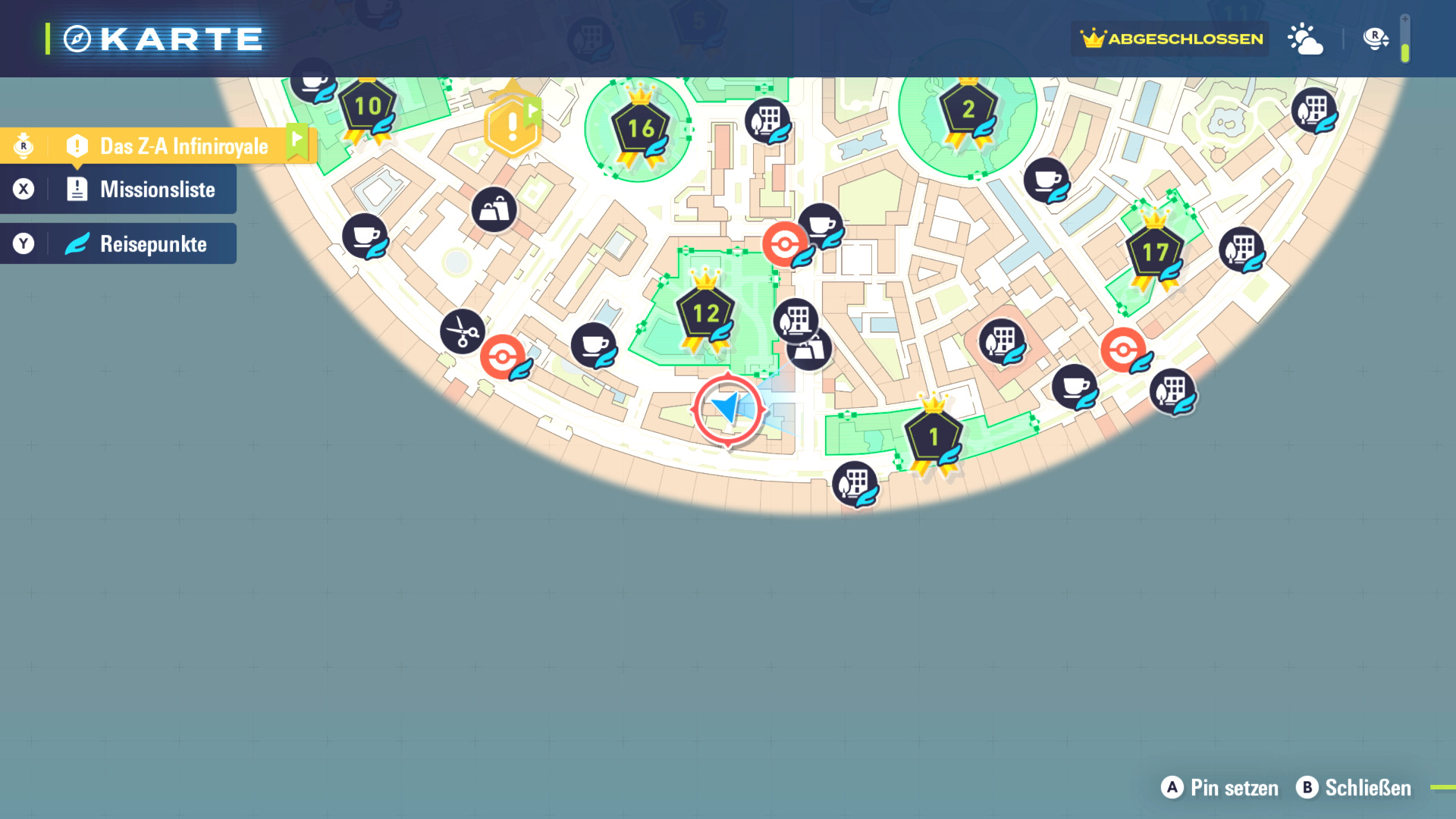Adjust the map zoom slider
The image size is (1456, 819).
tap(1404, 39)
